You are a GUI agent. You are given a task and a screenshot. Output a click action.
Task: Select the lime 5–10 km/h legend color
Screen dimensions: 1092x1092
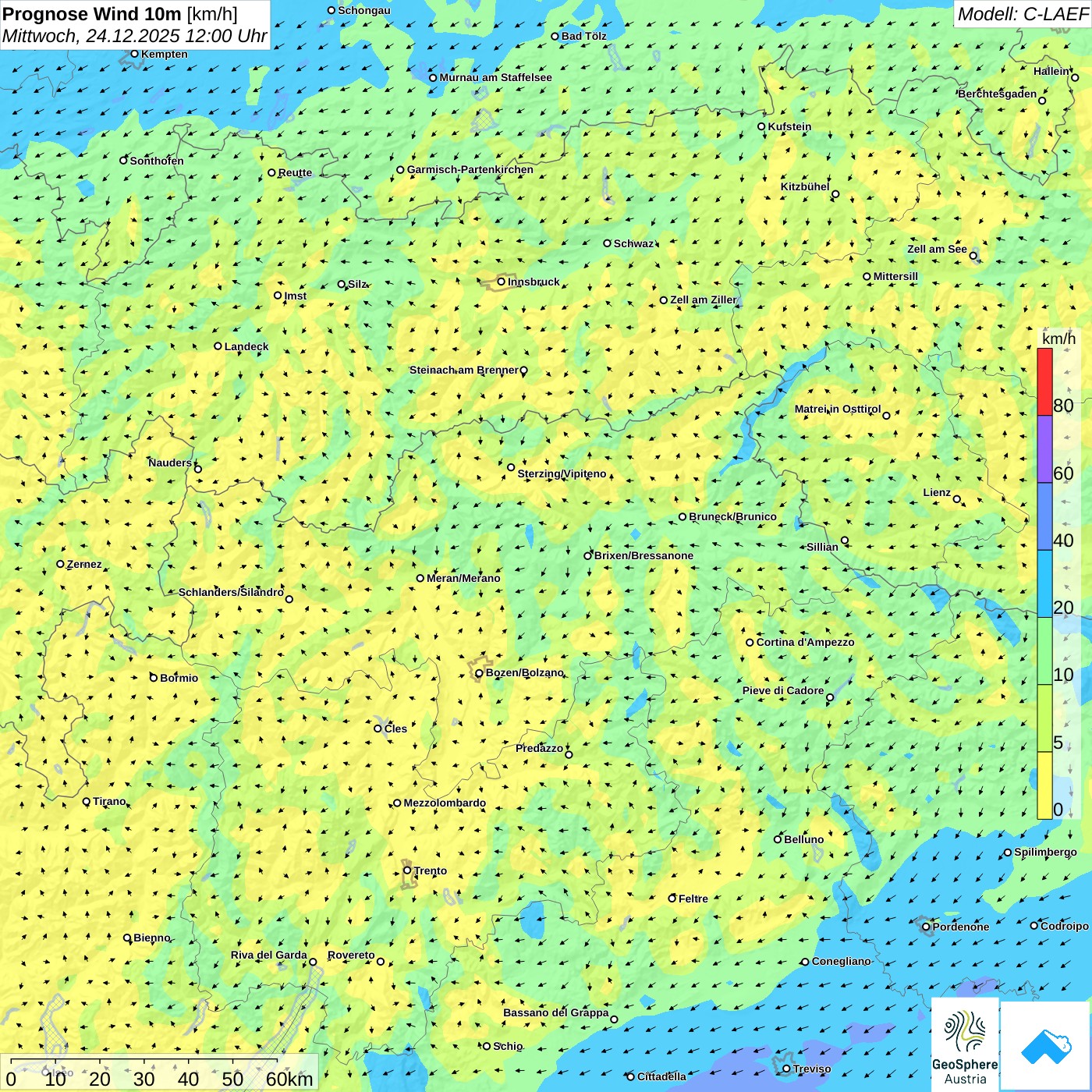click(x=1044, y=718)
